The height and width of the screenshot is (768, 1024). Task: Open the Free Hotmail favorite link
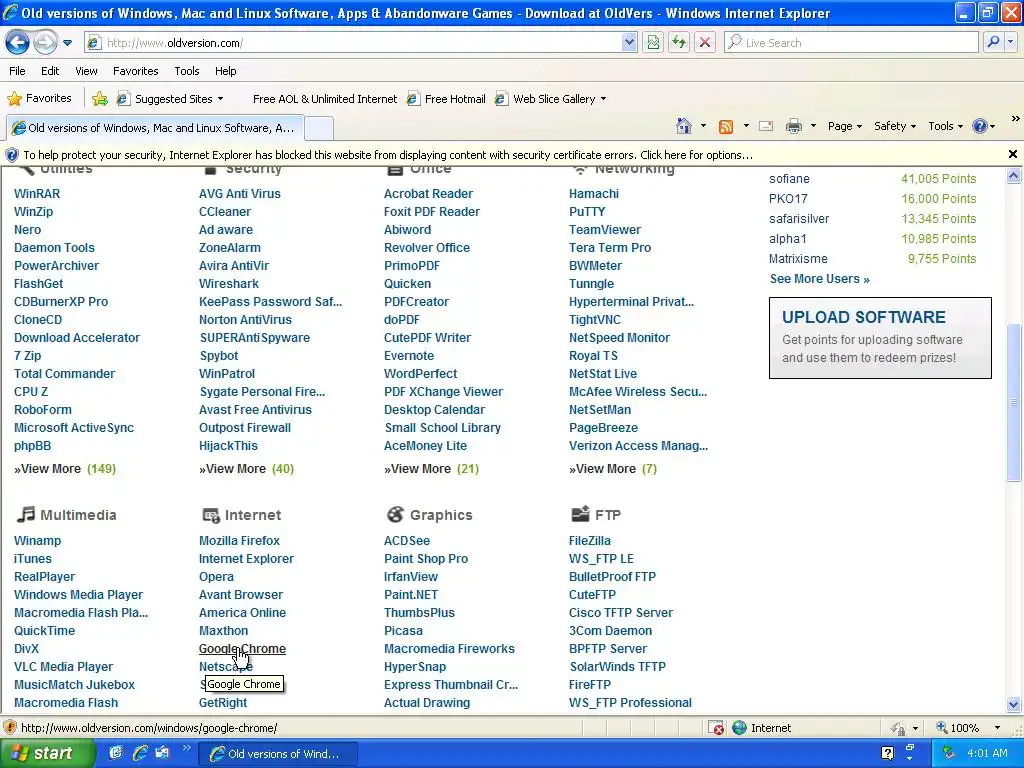[x=446, y=99]
